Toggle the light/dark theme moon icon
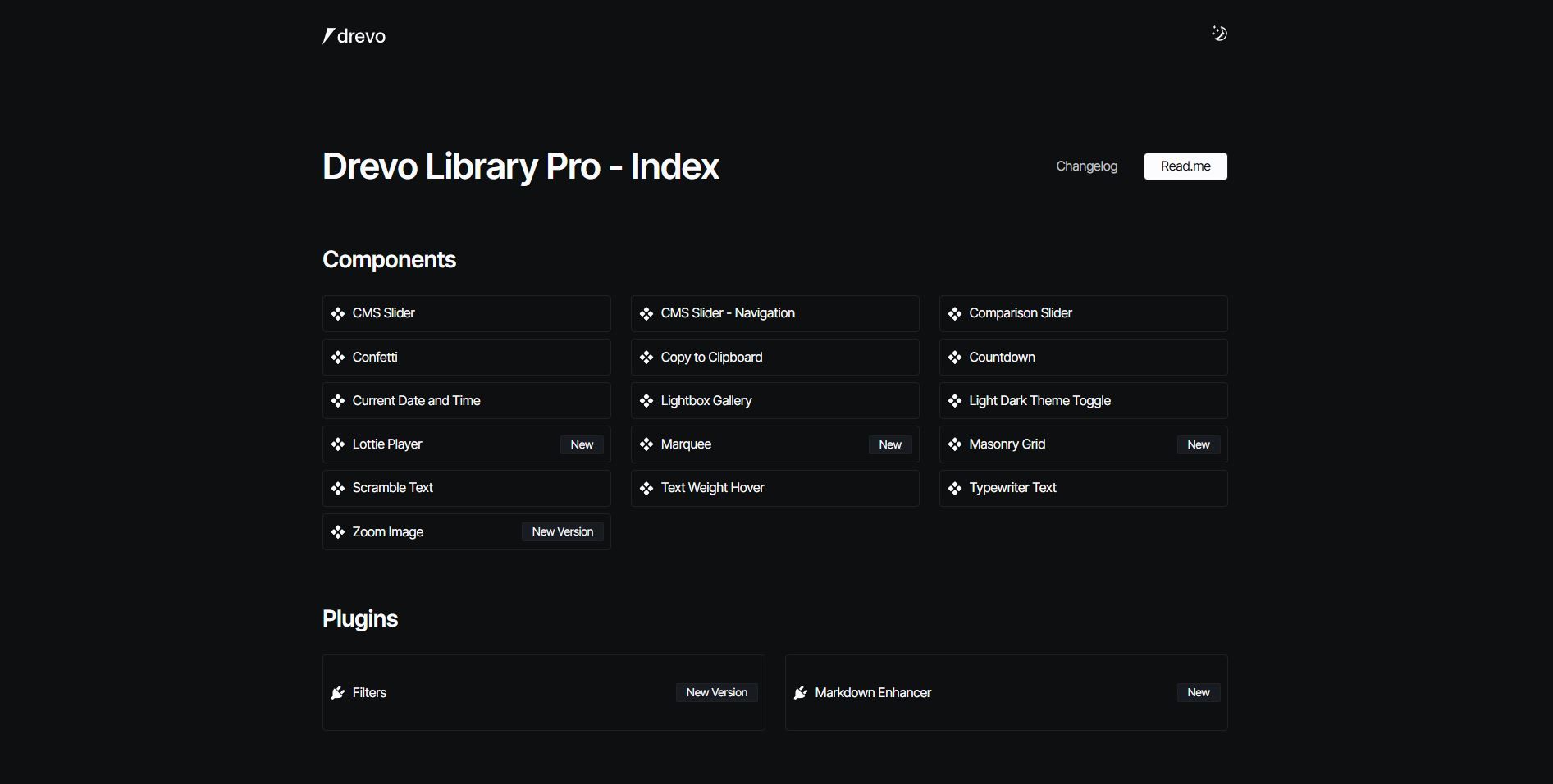 point(1219,34)
